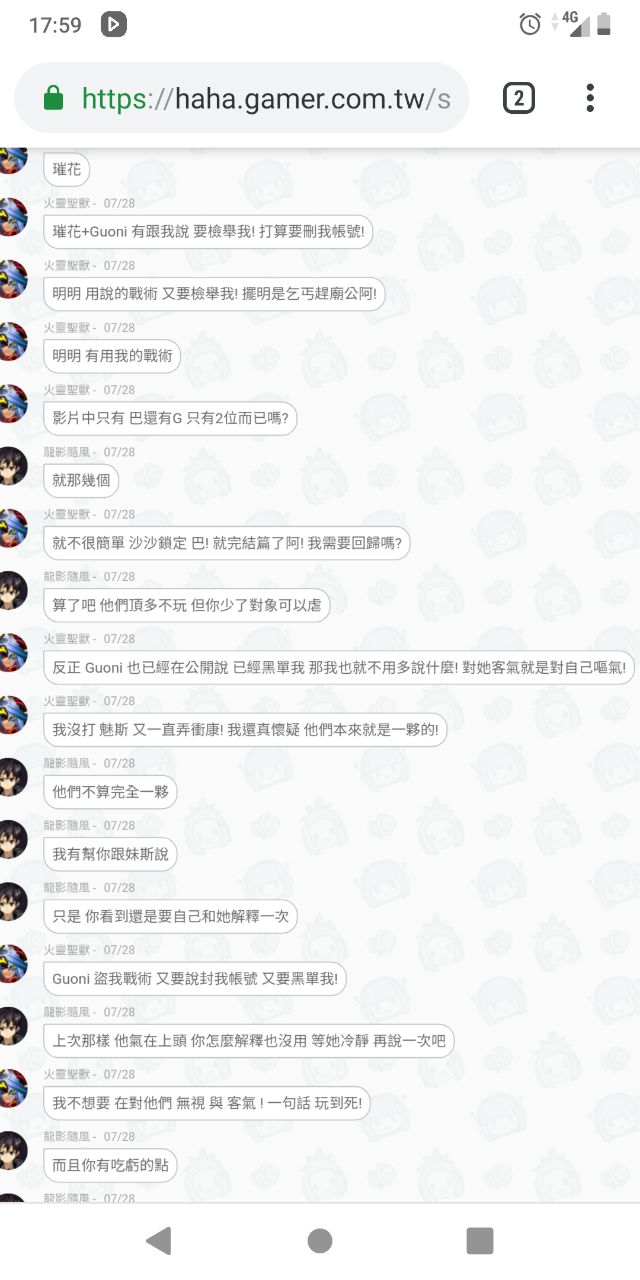640x1280 pixels.
Task: Tap the battery status icon
Action: pos(603,24)
